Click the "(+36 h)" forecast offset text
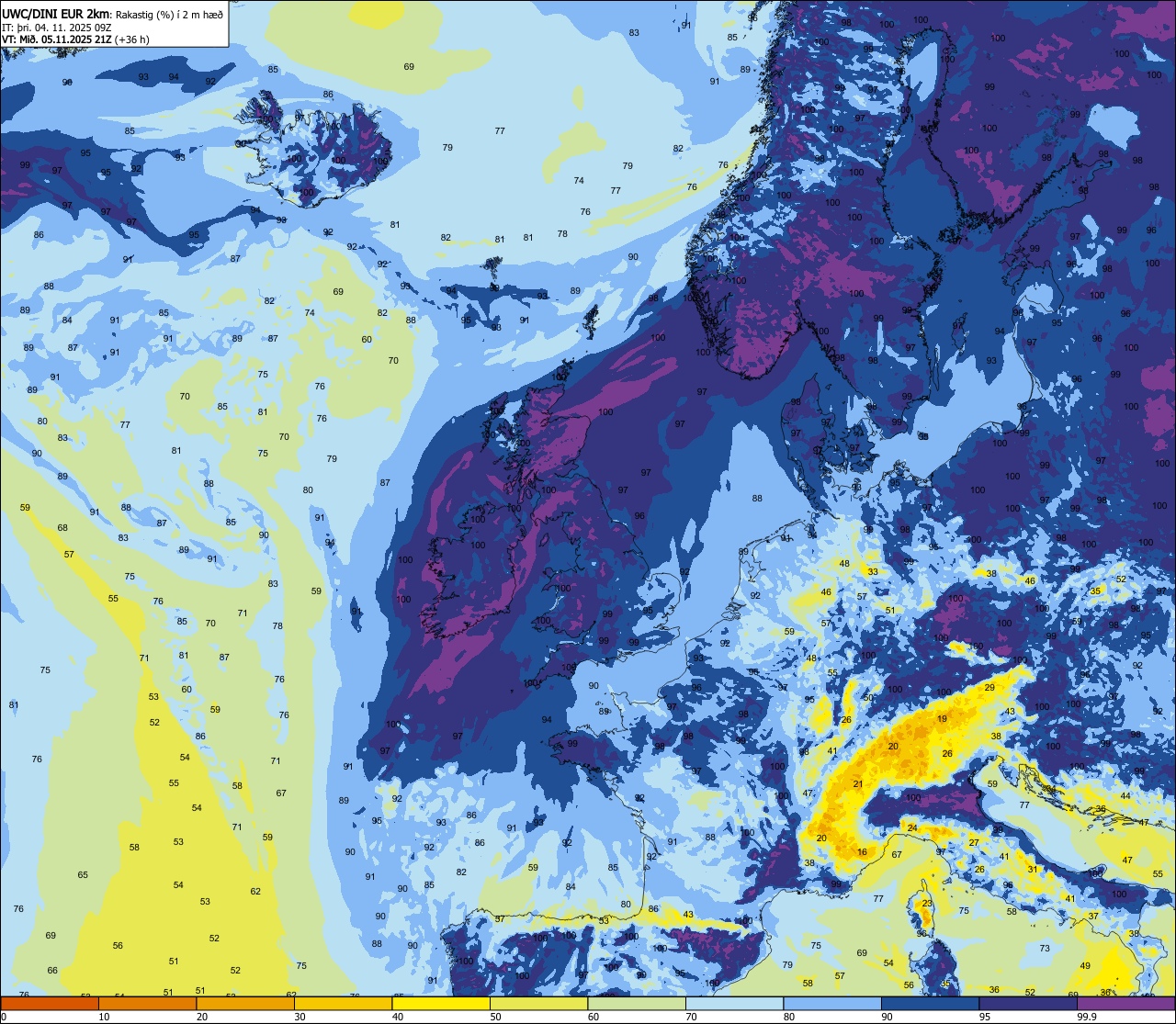The width and height of the screenshot is (1176, 1024). (132, 39)
